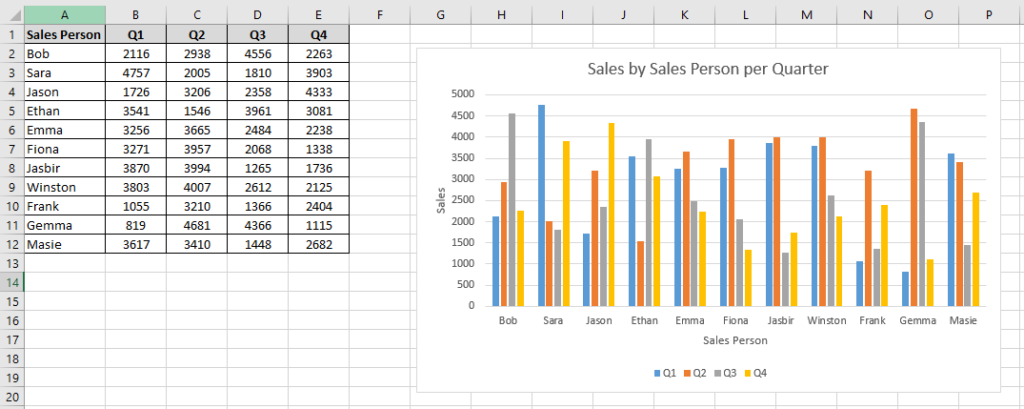Select the Sales Person axis title
Screen dimensions: 1024x409
[x=735, y=340]
